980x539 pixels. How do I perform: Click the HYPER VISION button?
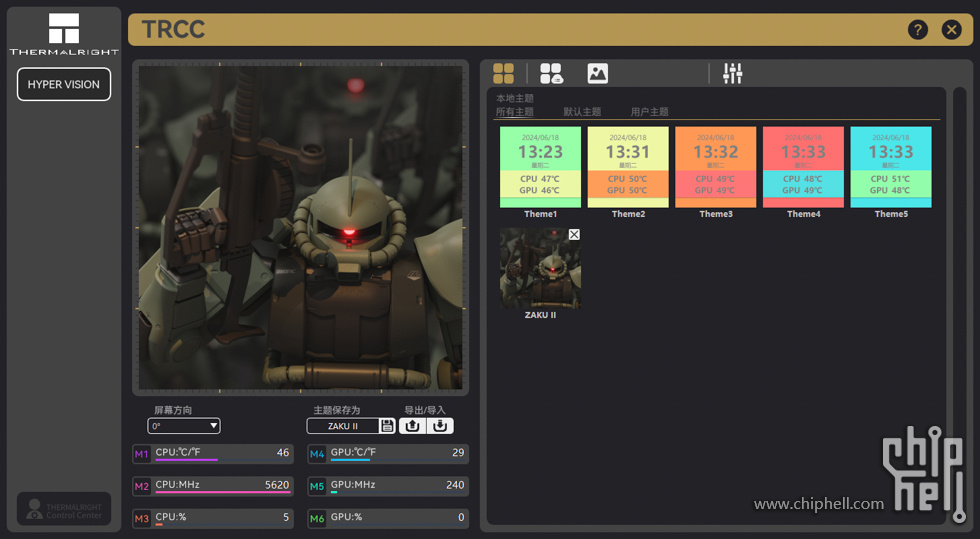[64, 84]
